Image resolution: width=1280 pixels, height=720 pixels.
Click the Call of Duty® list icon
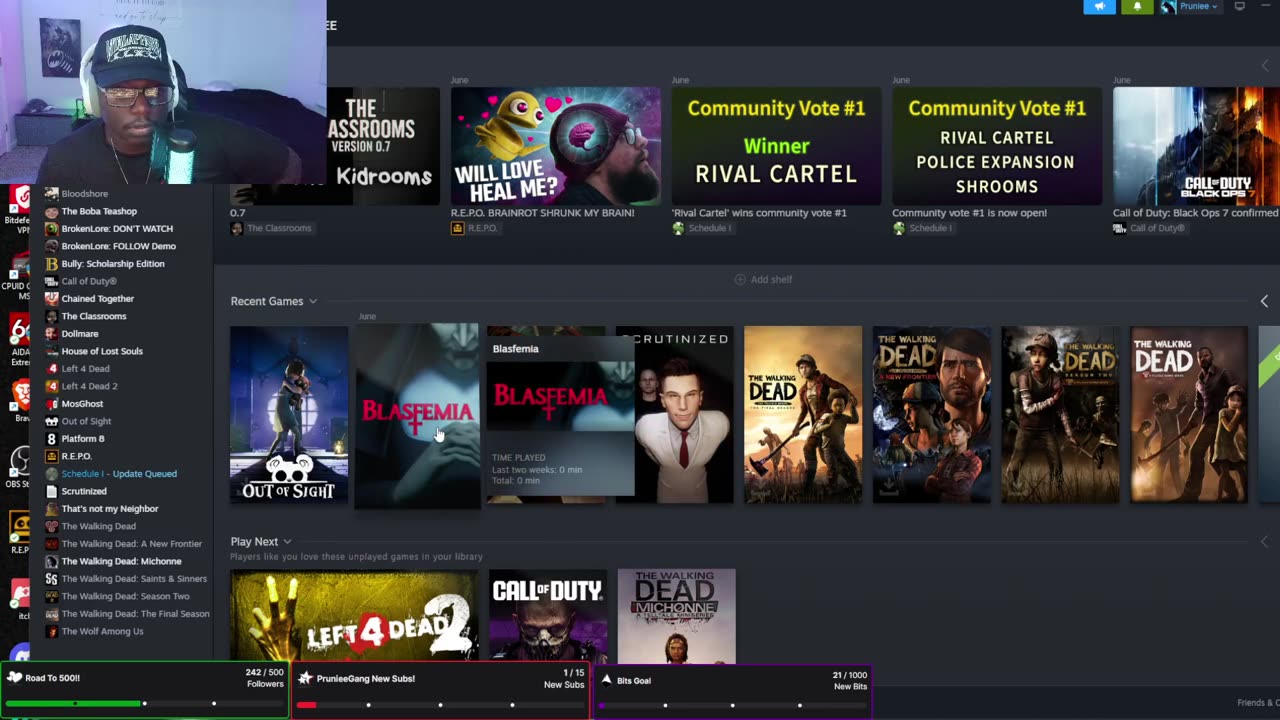point(52,281)
